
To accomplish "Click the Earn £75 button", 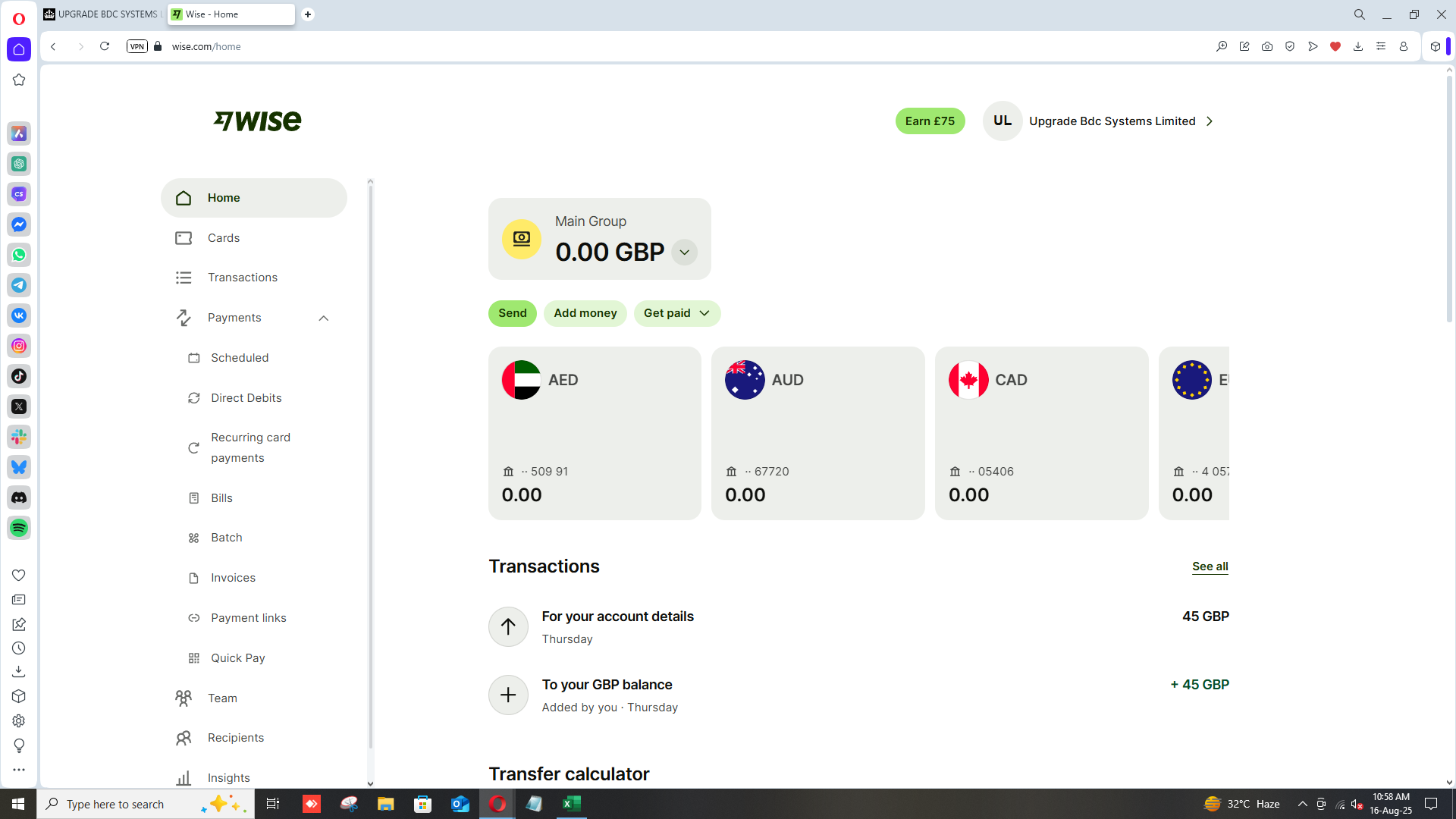I will click(930, 121).
